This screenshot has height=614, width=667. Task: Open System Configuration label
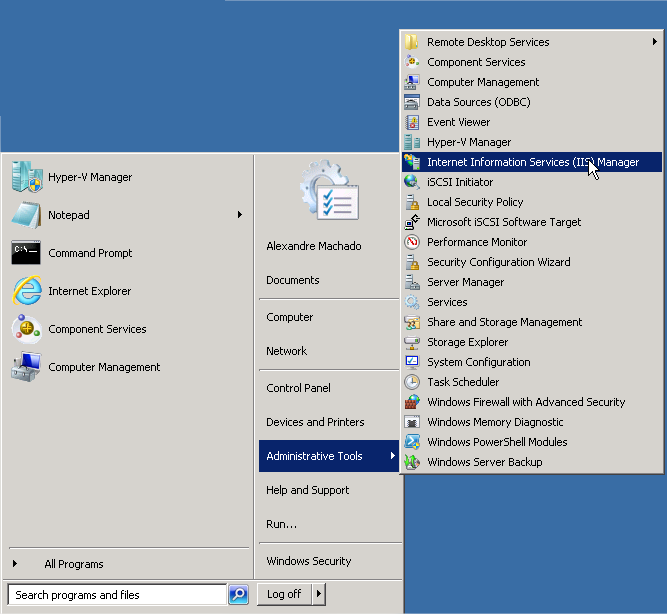coord(479,362)
